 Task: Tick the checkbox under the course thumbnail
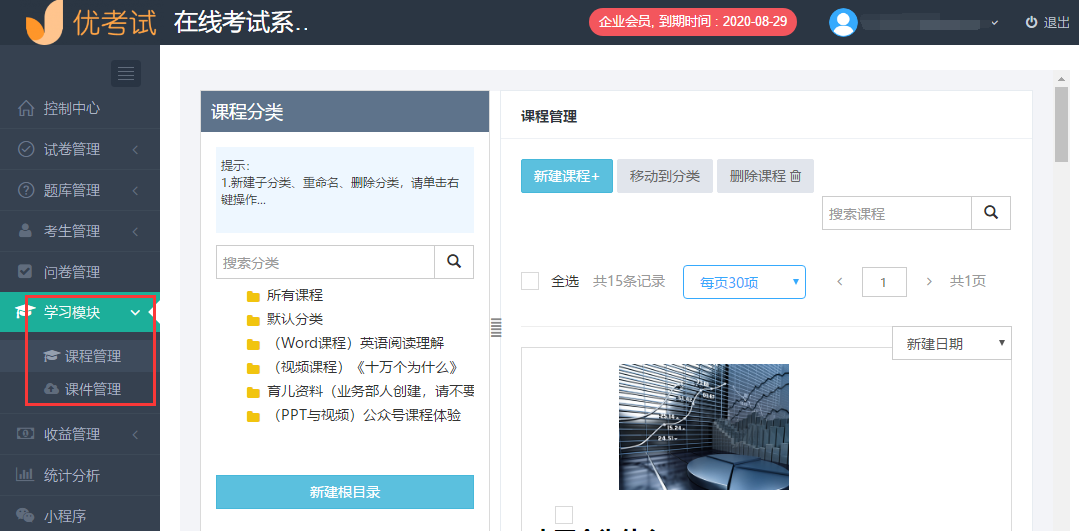point(564,514)
